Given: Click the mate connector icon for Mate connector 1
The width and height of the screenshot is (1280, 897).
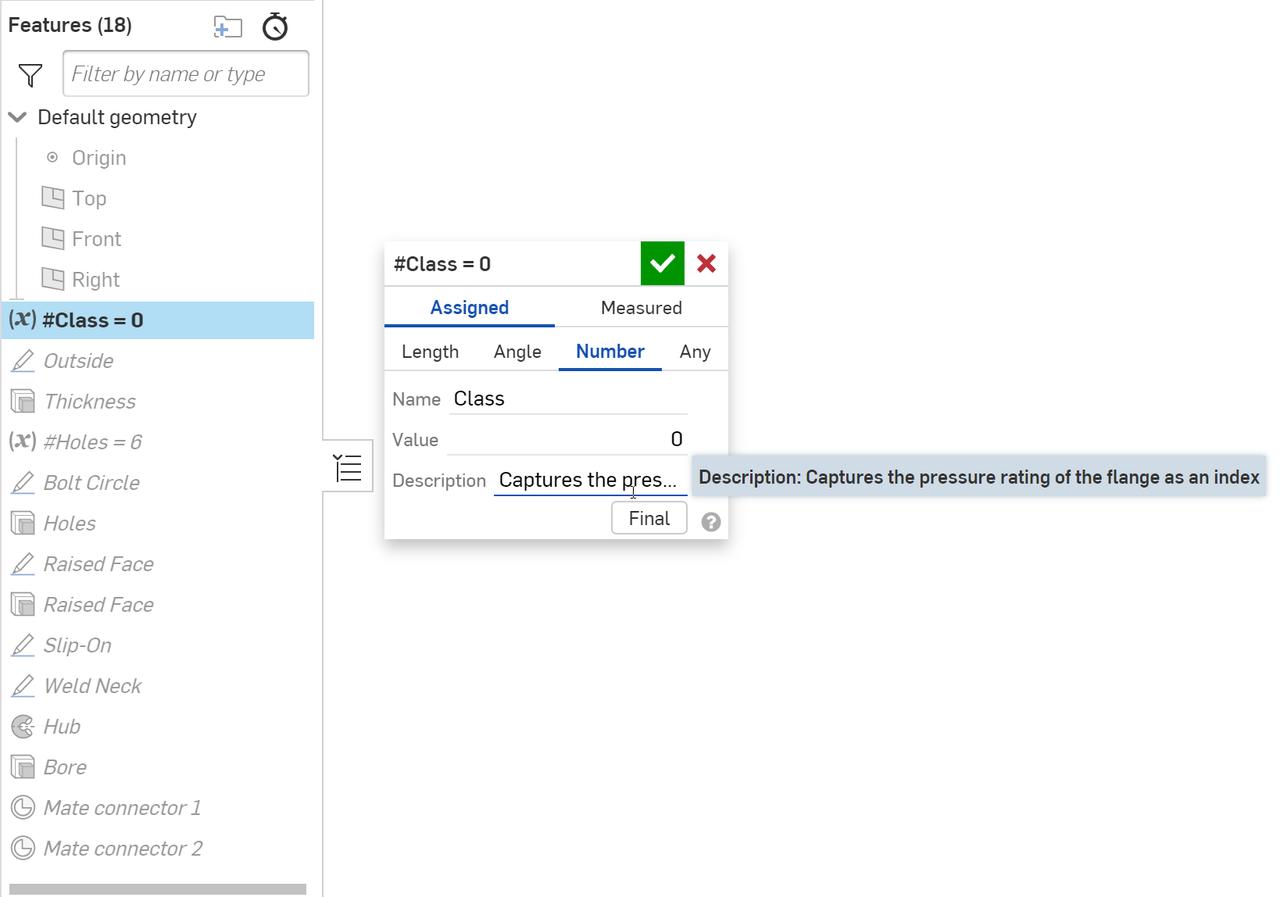Looking at the screenshot, I should click(22, 807).
